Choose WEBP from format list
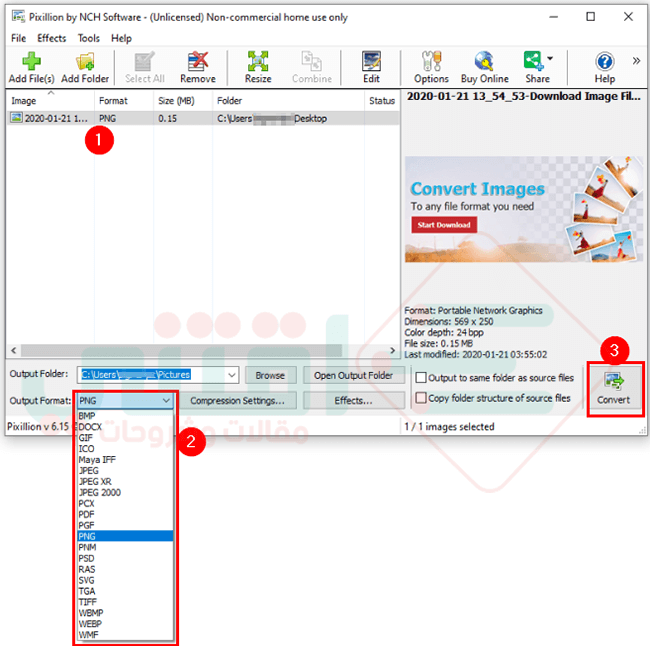The height and width of the screenshot is (646, 650). [125, 624]
